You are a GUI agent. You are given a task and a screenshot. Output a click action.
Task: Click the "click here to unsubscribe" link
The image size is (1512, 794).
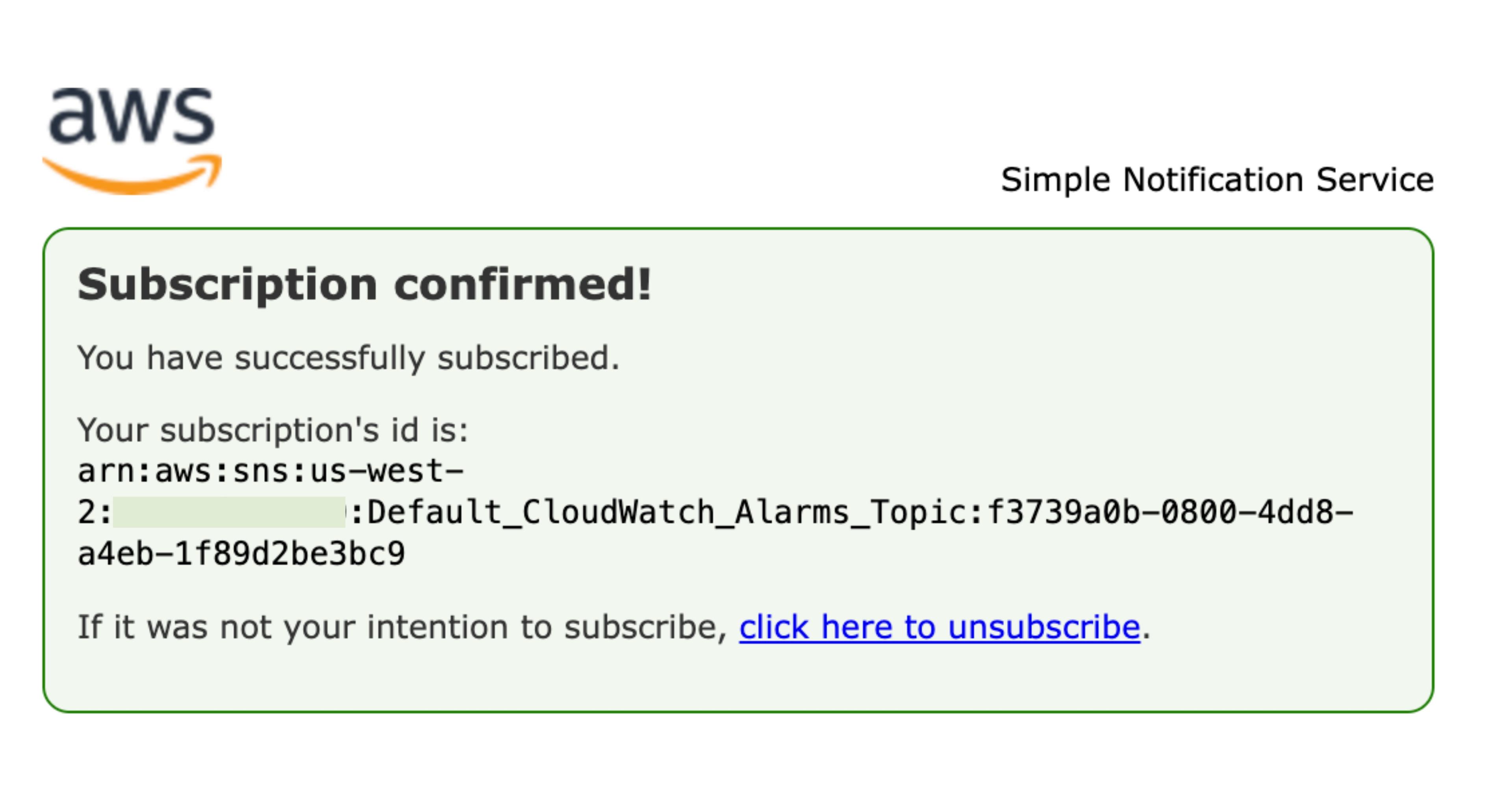pyautogui.click(x=939, y=627)
